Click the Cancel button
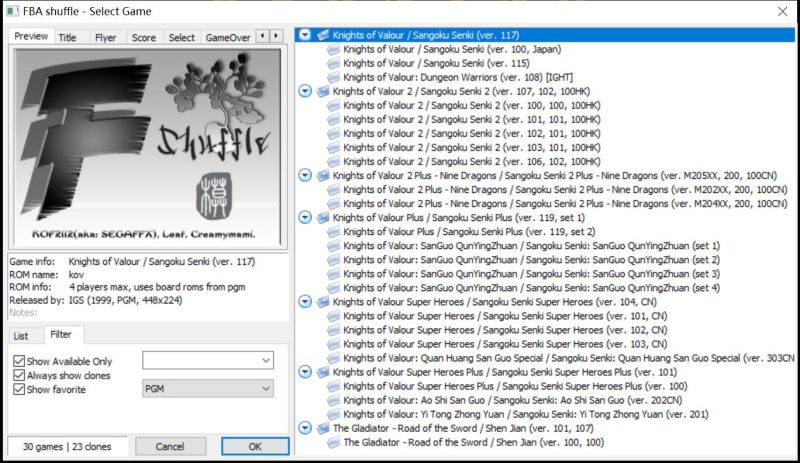This screenshot has width=800, height=463. coord(170,446)
